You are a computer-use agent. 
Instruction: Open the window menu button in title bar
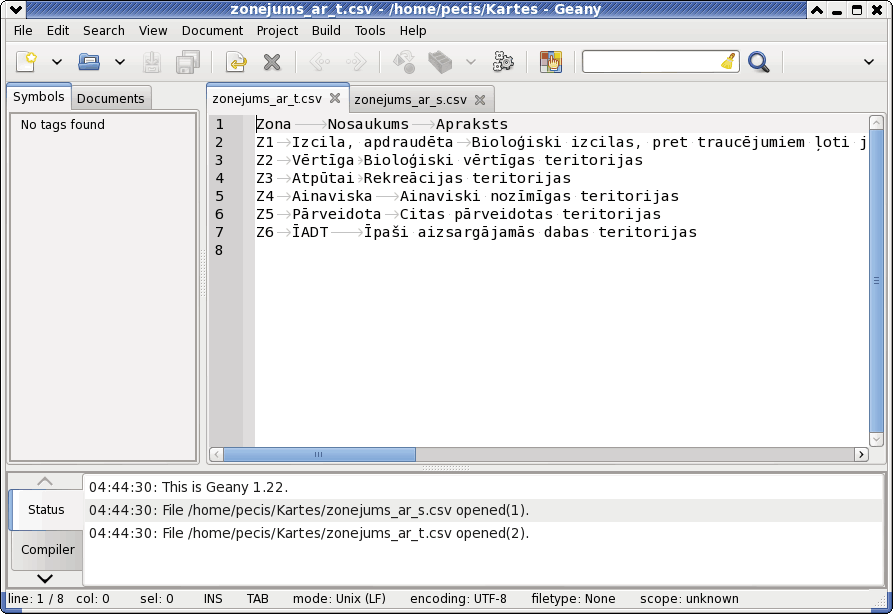(x=17, y=10)
